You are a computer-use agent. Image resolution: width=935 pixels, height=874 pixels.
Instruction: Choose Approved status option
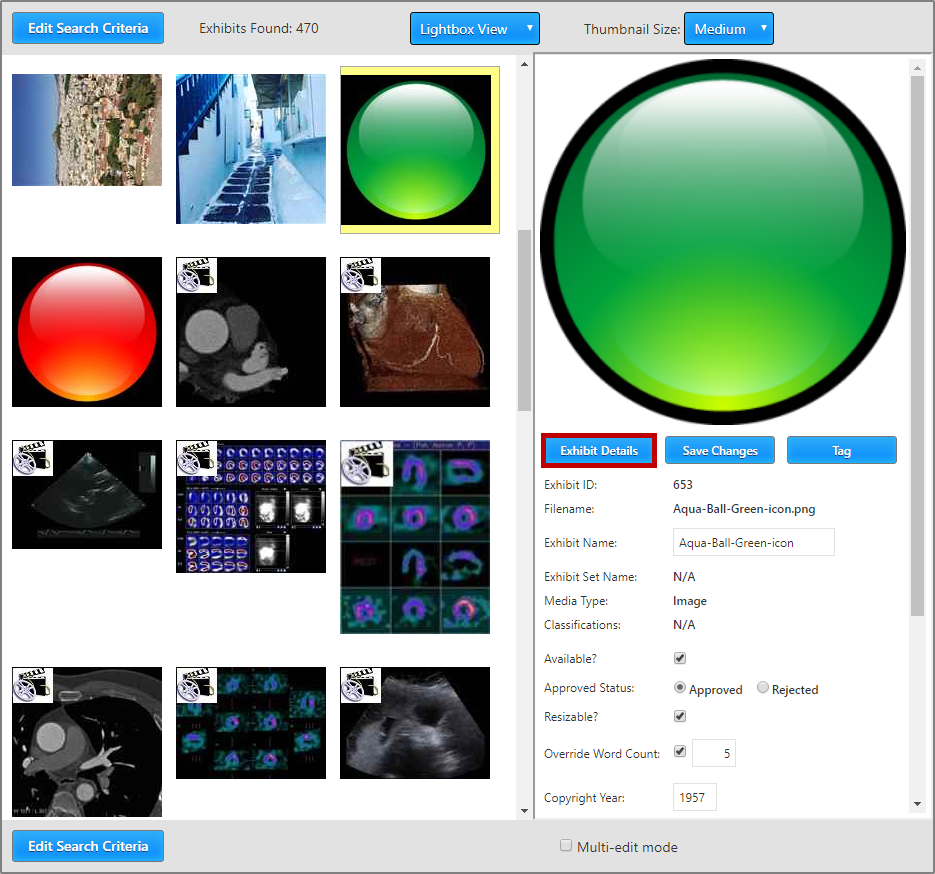click(681, 688)
